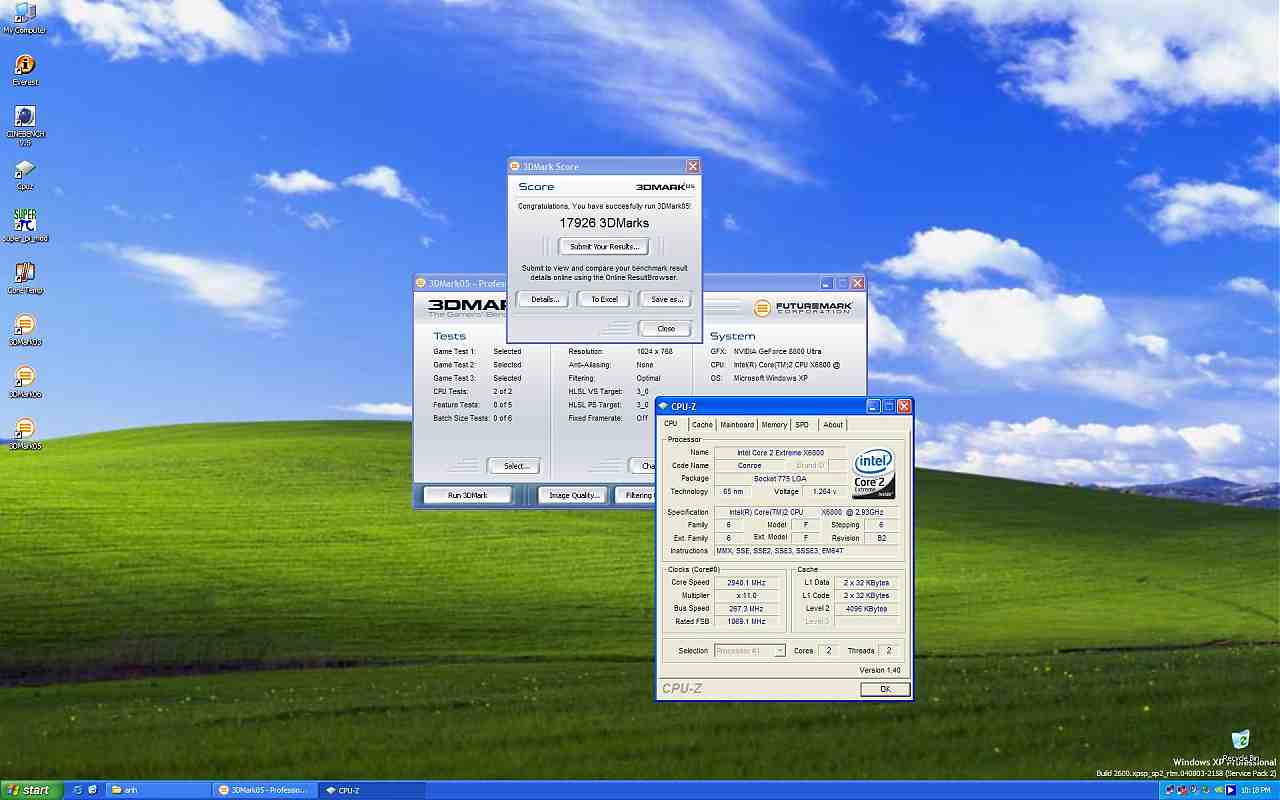
Task: Click the Instructions field in CPU-Z
Action: click(x=808, y=551)
